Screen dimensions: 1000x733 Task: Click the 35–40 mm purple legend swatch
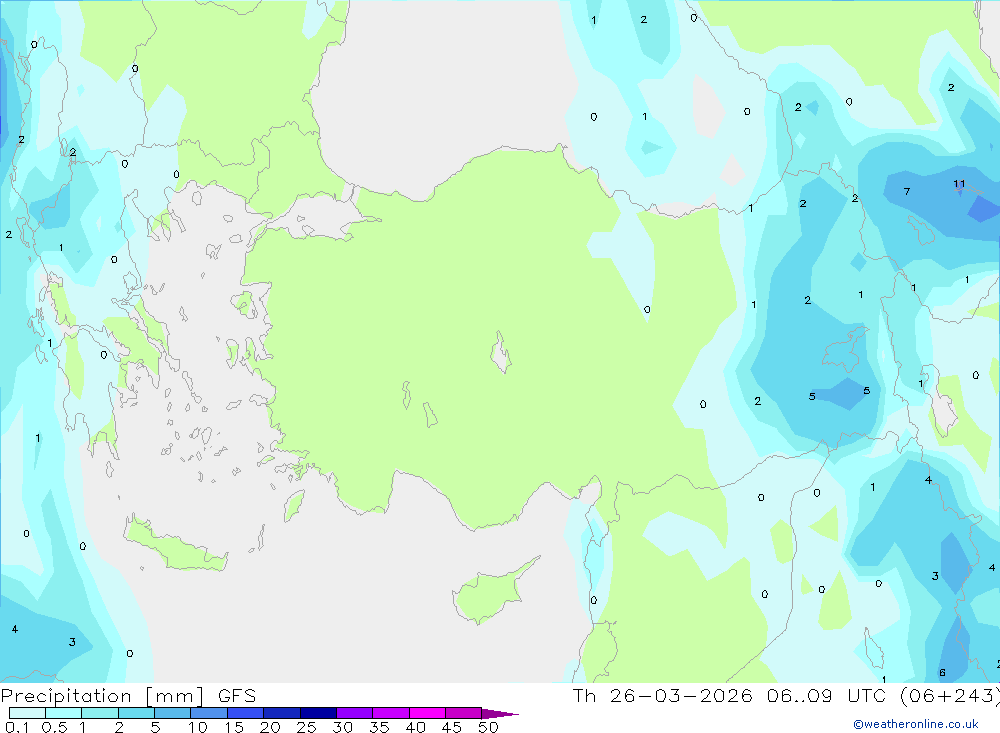[x=391, y=713]
